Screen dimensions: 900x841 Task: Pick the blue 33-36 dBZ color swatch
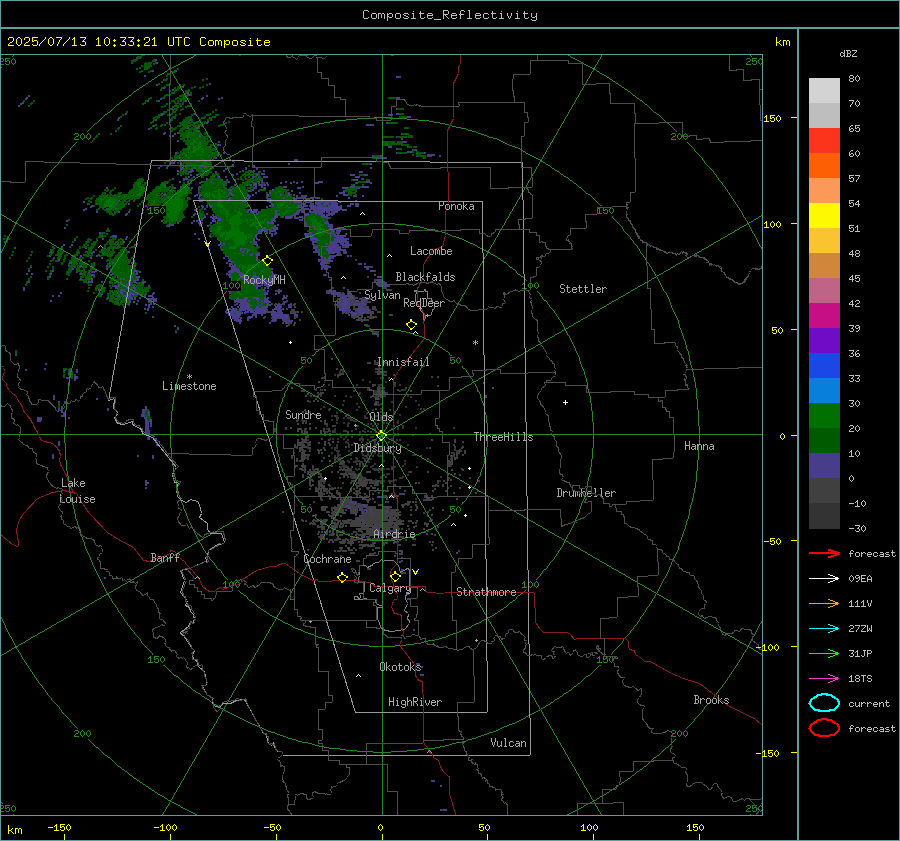[x=824, y=366]
